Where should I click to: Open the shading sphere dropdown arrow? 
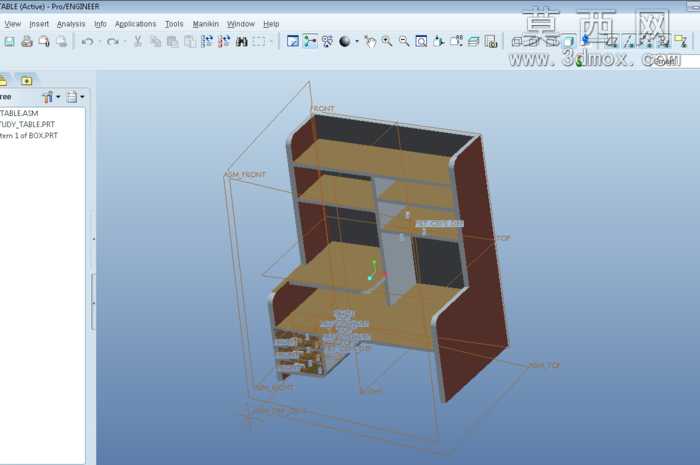[x=357, y=42]
